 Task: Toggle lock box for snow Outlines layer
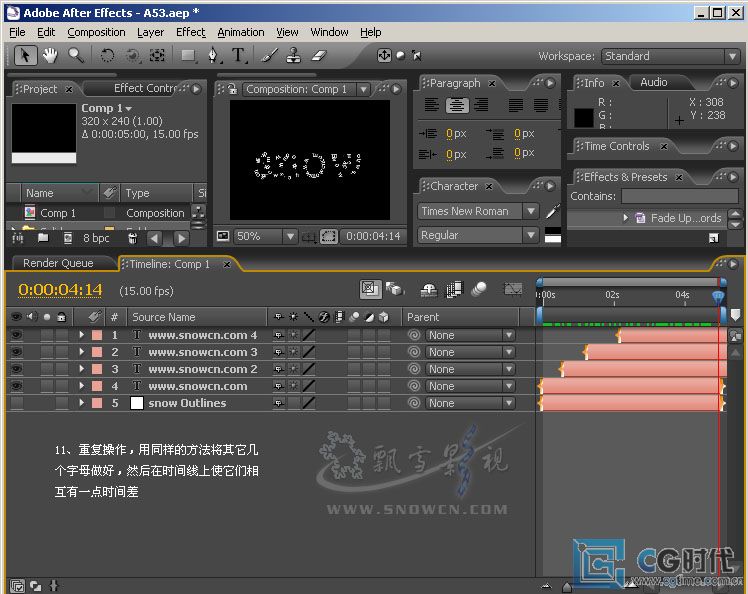[x=62, y=403]
